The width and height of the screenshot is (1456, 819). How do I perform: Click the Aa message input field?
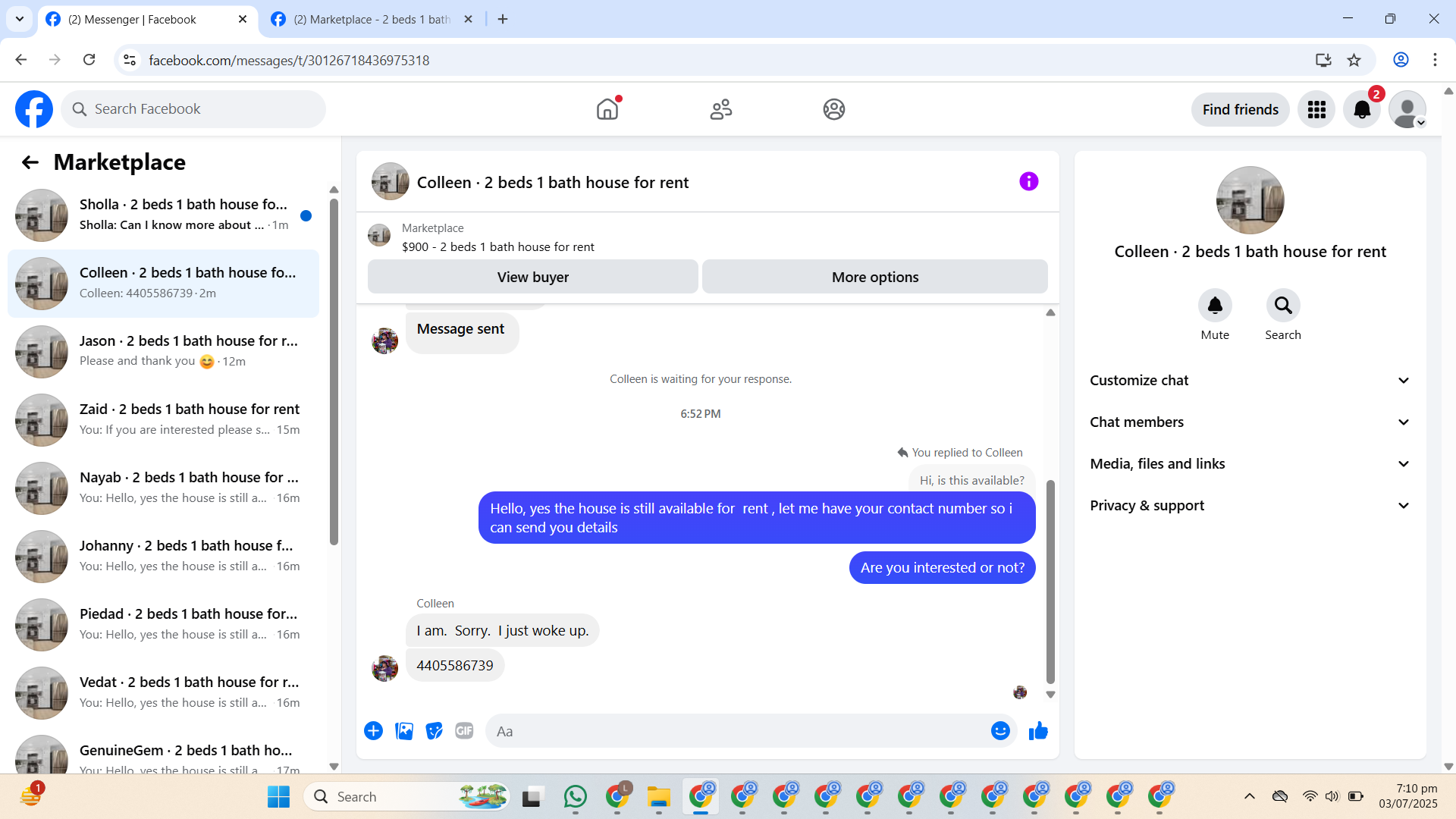coord(736,732)
